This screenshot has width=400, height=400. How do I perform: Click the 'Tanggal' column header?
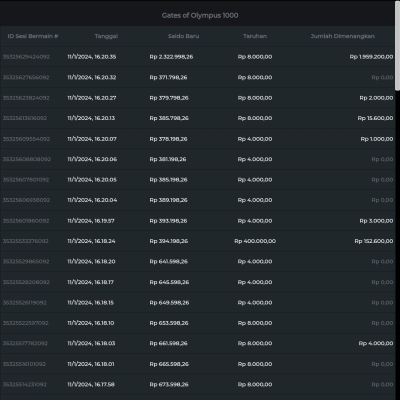(106, 36)
